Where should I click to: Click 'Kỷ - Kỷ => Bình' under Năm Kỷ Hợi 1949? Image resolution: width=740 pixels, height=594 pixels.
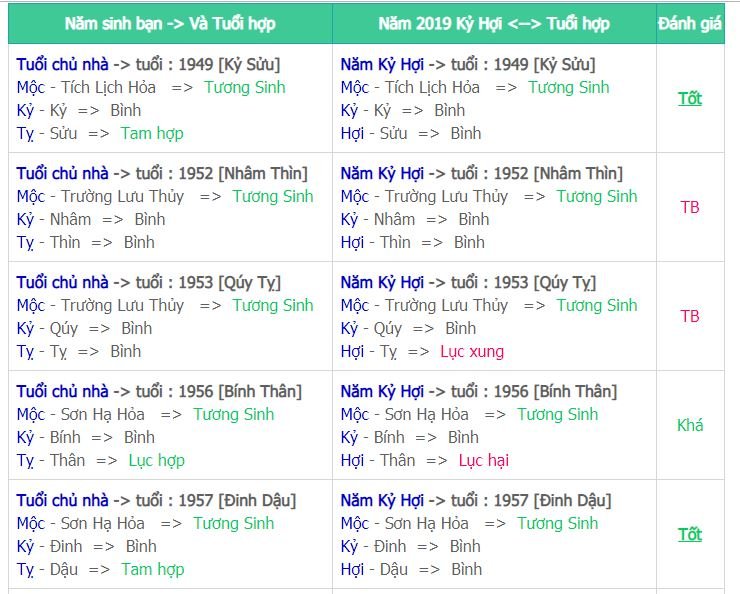click(403, 111)
